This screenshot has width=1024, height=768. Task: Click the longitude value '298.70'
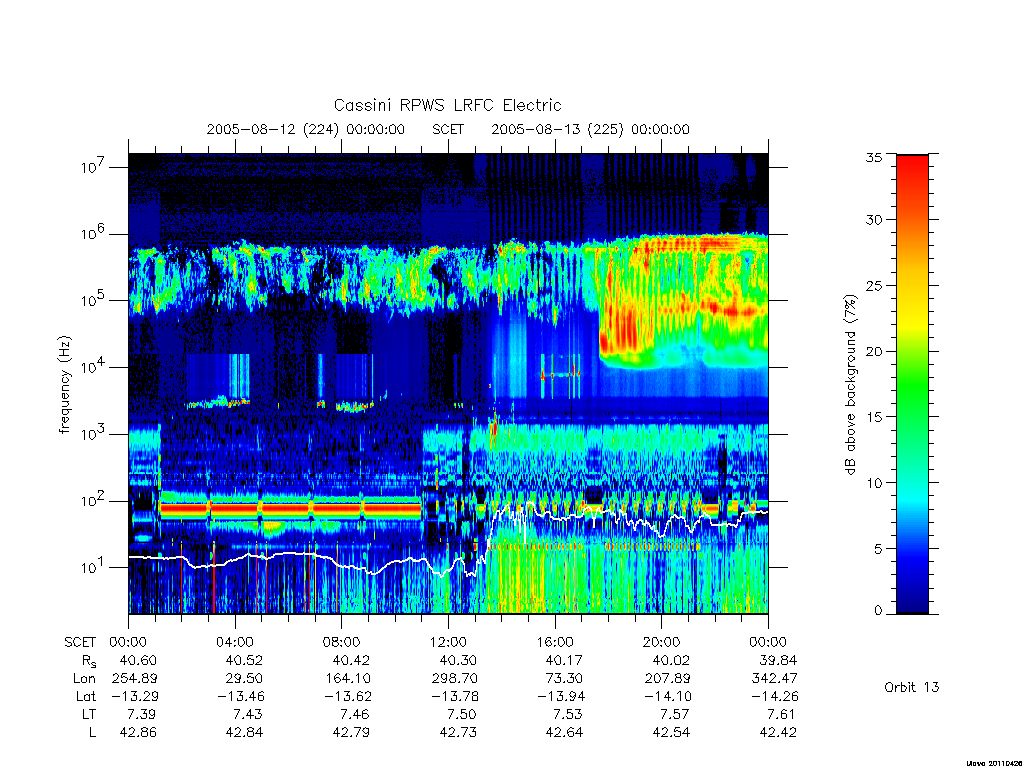(x=454, y=679)
